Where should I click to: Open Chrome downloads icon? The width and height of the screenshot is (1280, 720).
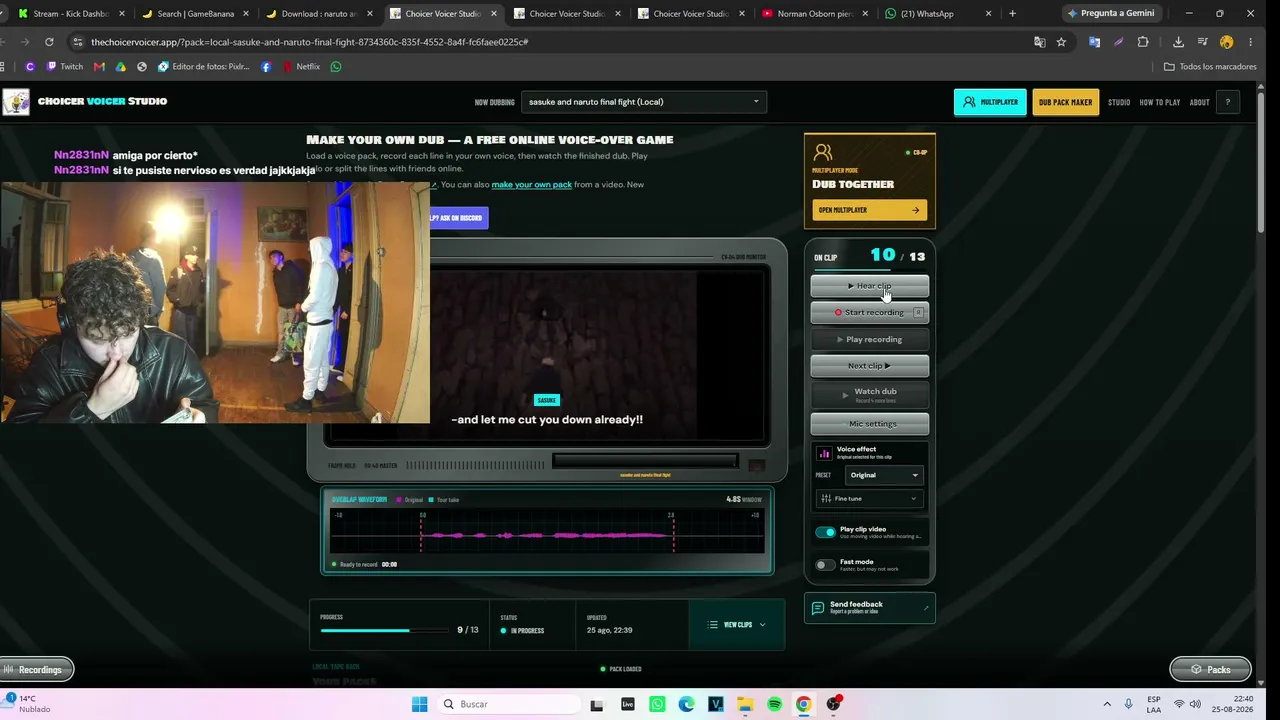1178,42
